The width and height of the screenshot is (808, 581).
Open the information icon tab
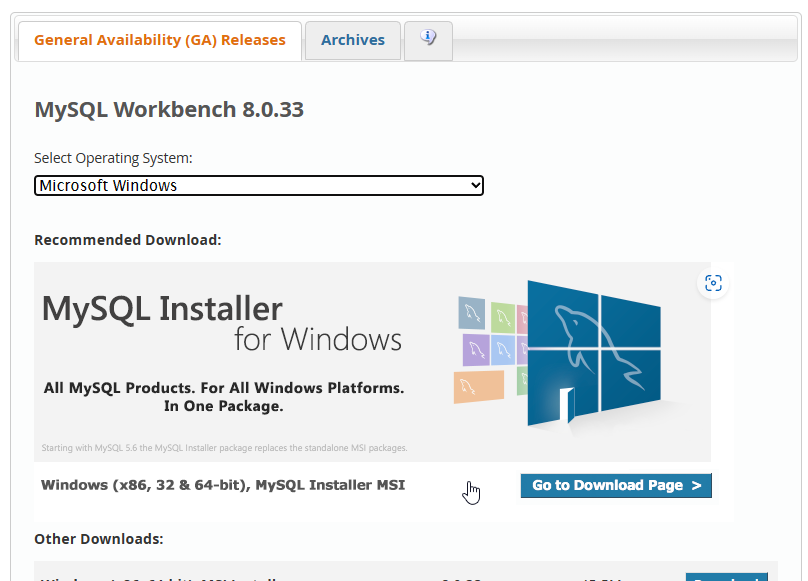point(428,41)
